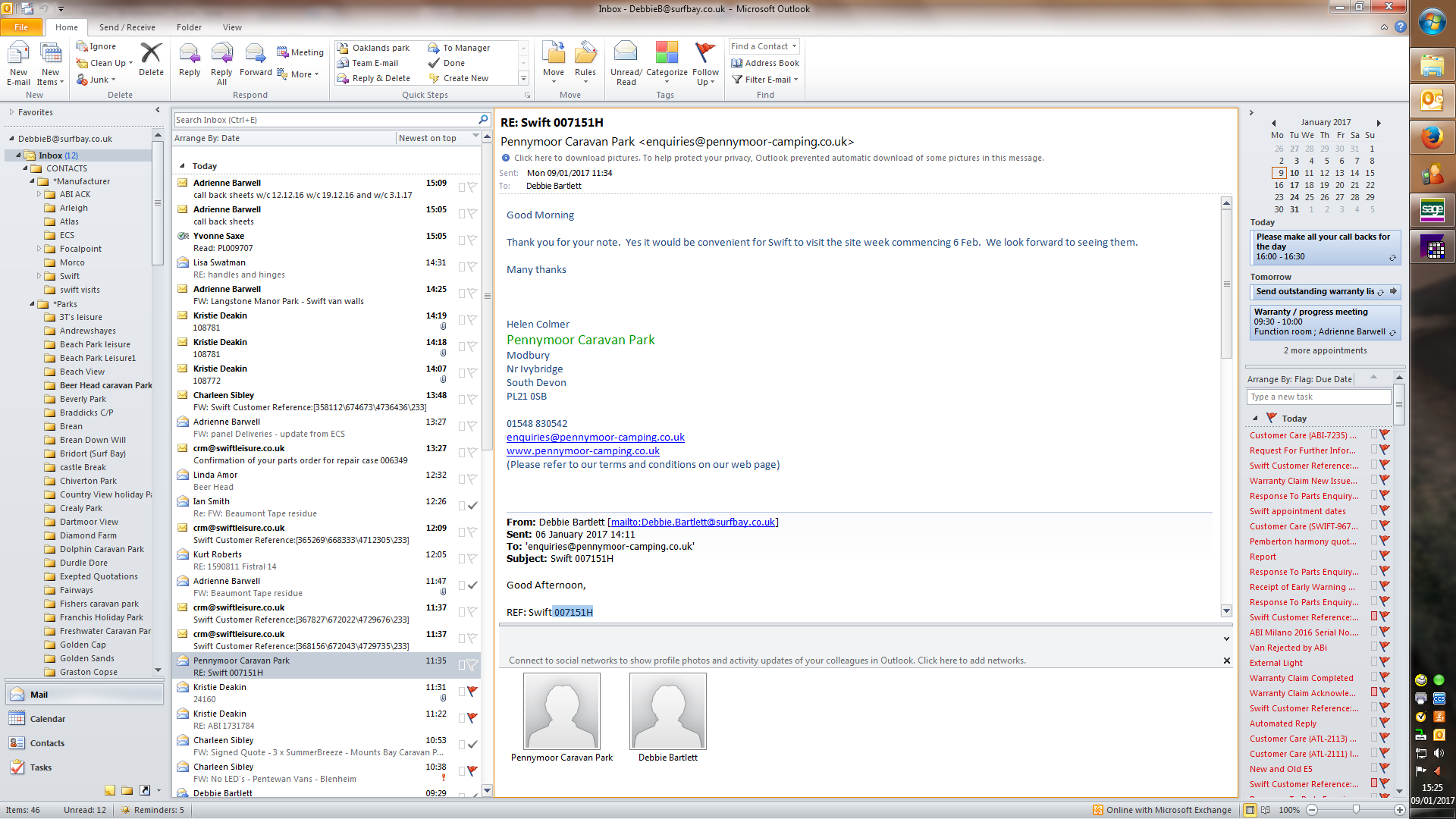Open the Folder ribbon tab
Viewport: 1456px width, 819px height.
[189, 27]
